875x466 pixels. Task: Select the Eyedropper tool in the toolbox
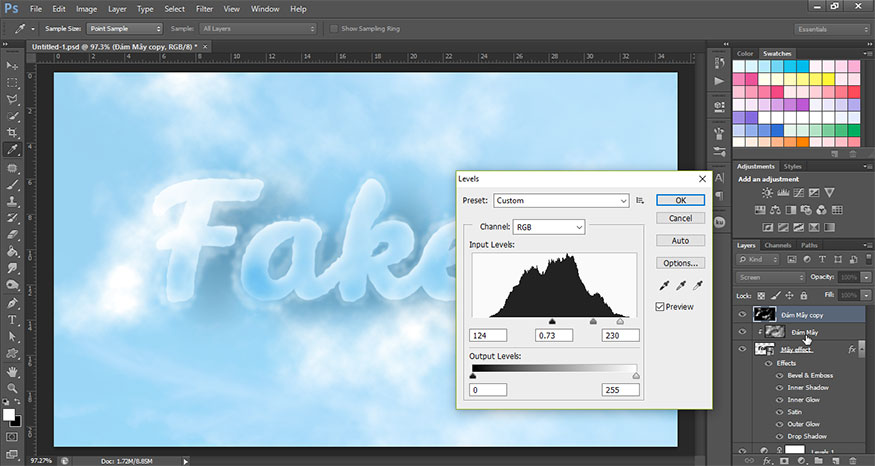[12, 149]
